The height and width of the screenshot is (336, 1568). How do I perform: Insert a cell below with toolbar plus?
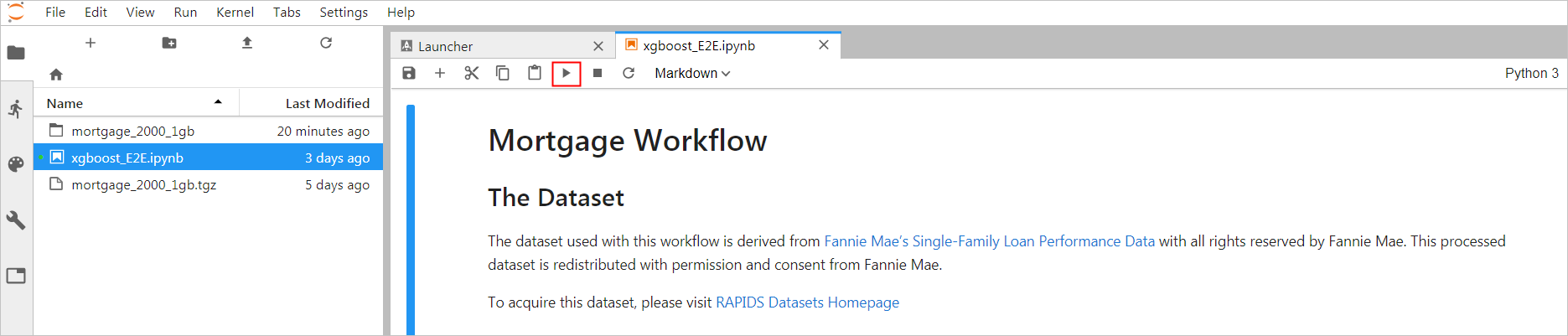pyautogui.click(x=440, y=73)
